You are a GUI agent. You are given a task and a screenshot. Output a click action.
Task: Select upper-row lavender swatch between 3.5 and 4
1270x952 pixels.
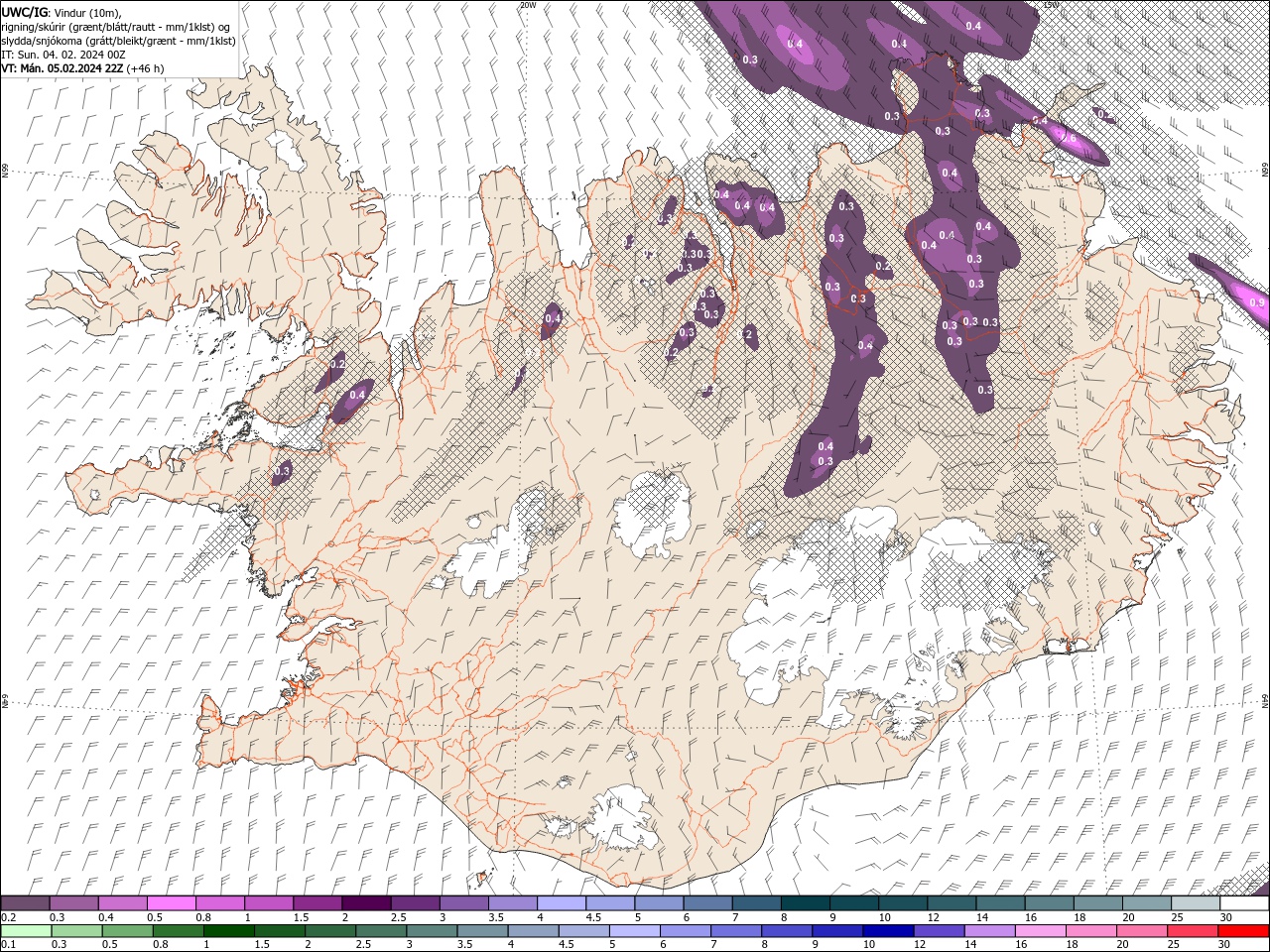(x=512, y=903)
